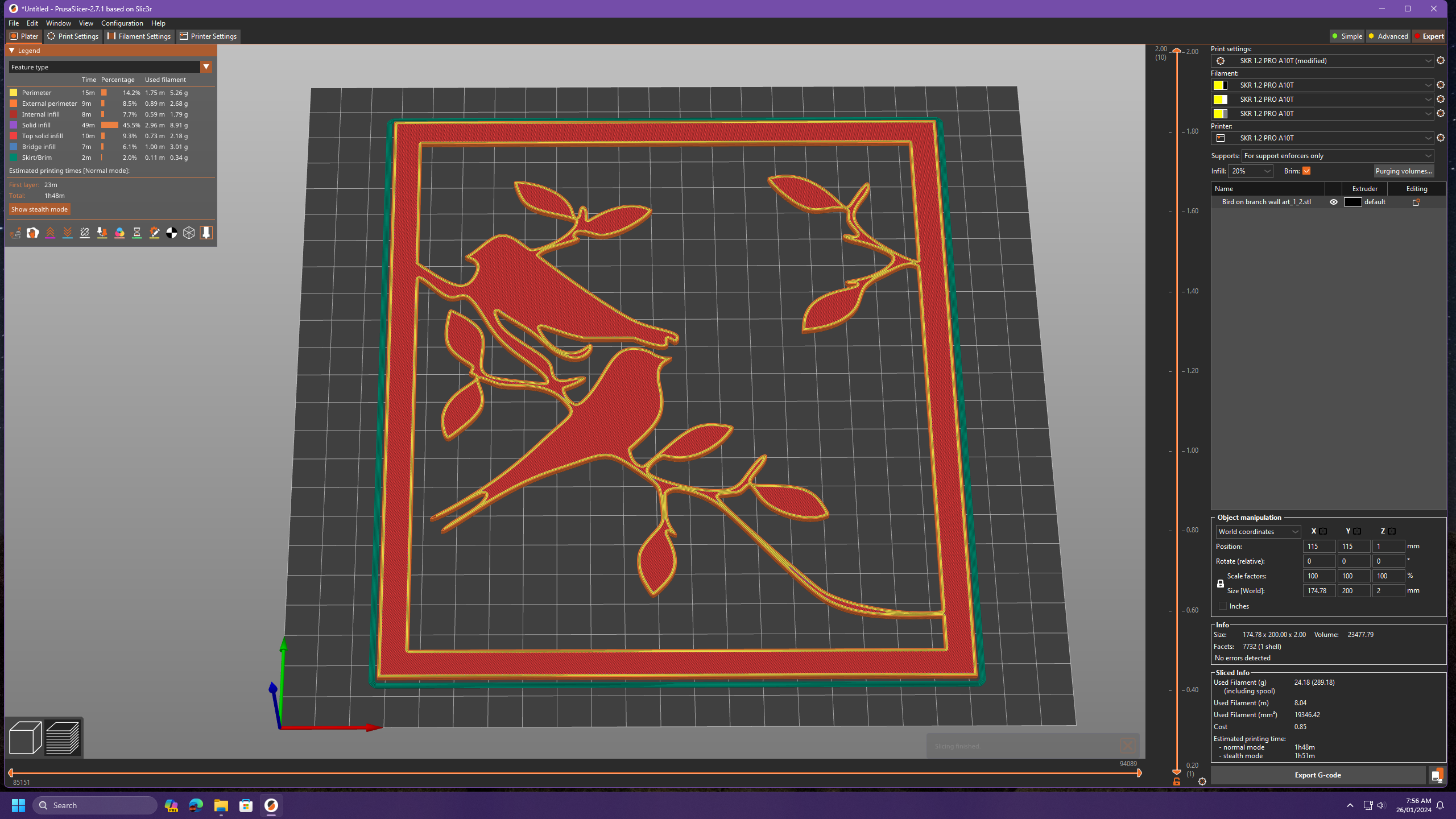Viewport: 1456px width, 819px height.
Task: Enable the Inches checkbox
Action: 1223,606
